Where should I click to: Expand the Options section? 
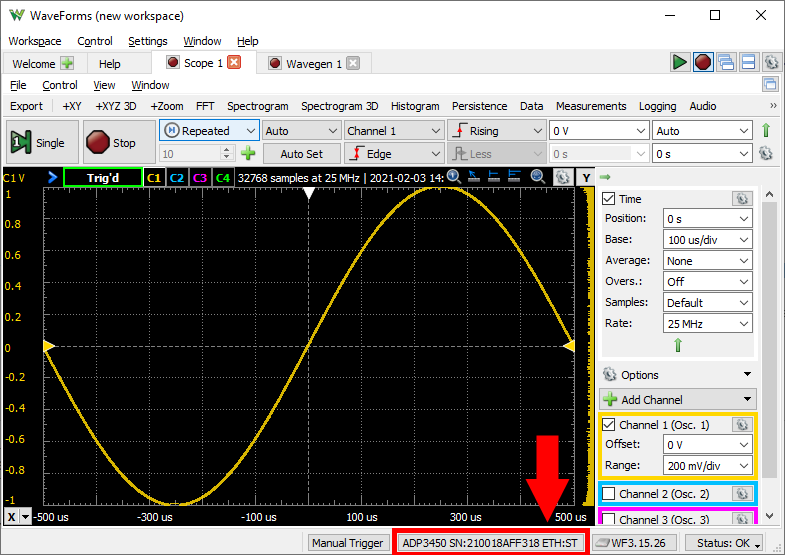[x=678, y=374]
